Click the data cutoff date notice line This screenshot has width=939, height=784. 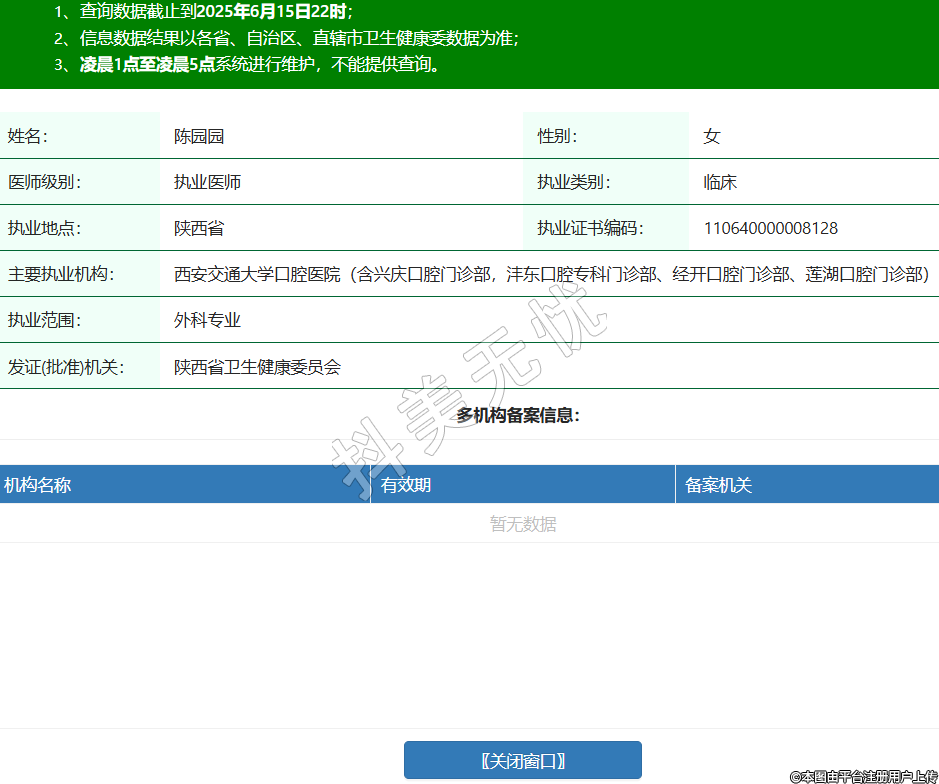(215, 12)
